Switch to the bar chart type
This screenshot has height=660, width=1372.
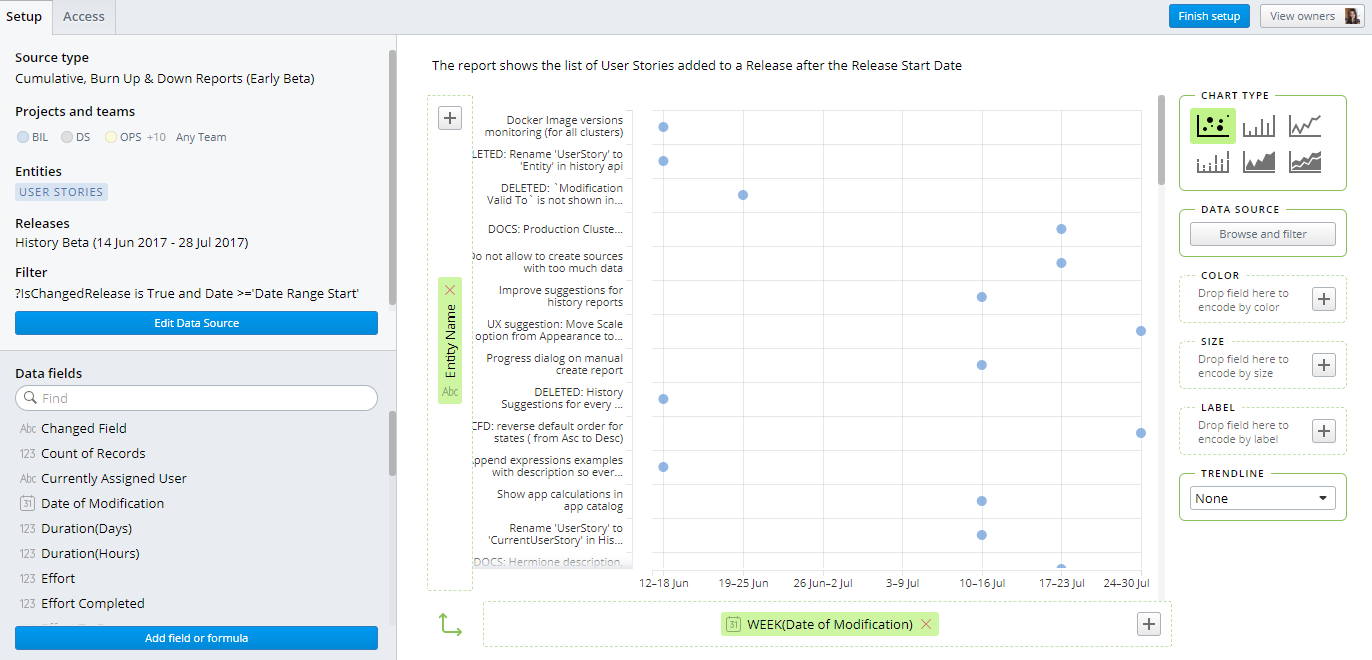[x=1259, y=125]
